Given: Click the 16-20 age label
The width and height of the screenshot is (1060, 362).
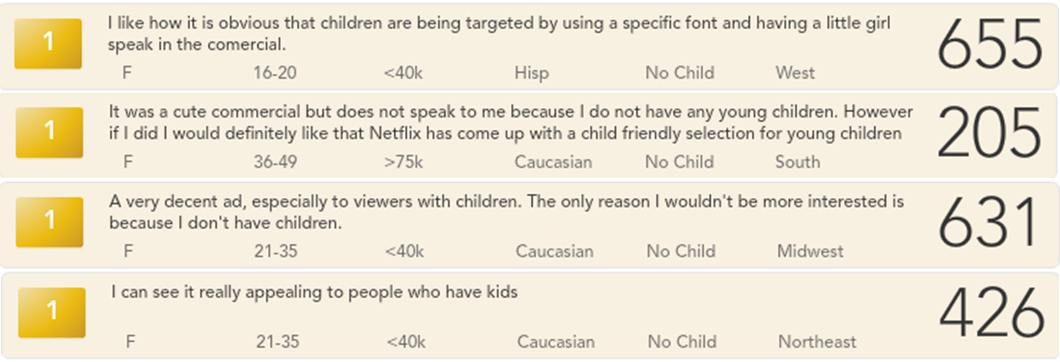Looking at the screenshot, I should tap(274, 72).
